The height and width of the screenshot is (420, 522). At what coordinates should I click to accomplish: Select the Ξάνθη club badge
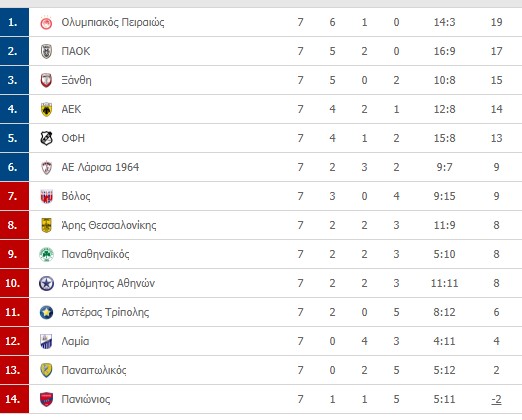46,80
